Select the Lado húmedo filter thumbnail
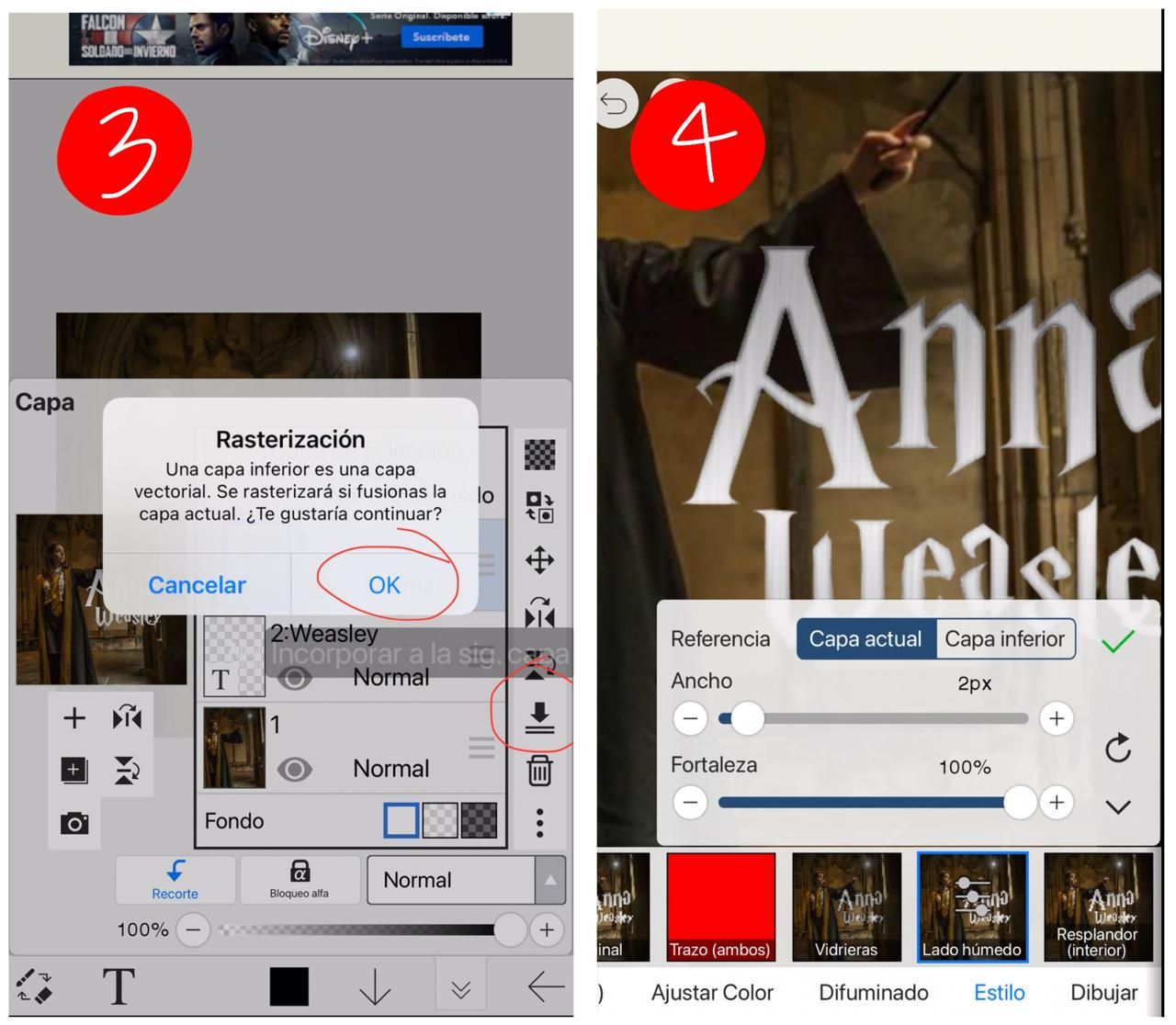 click(972, 907)
